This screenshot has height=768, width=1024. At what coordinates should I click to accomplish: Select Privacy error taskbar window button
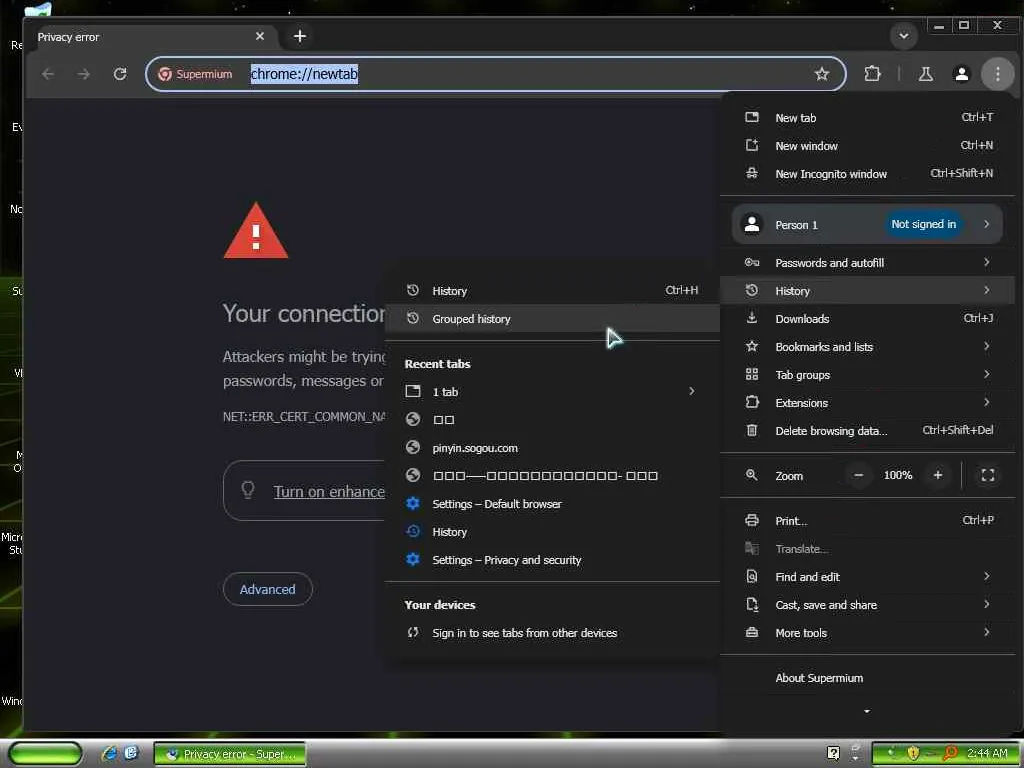click(230, 754)
